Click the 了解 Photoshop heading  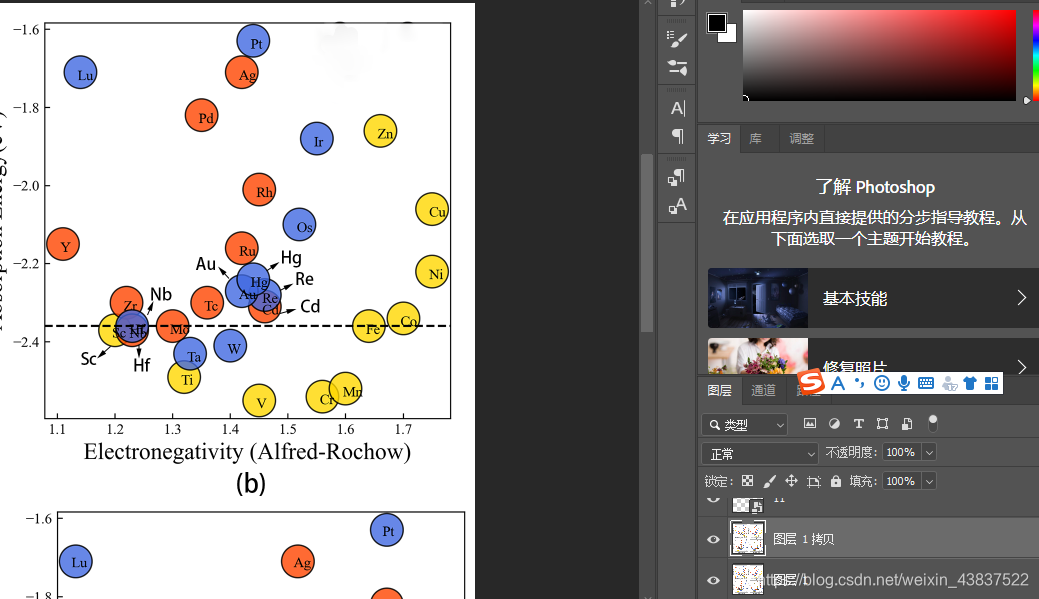coord(875,188)
